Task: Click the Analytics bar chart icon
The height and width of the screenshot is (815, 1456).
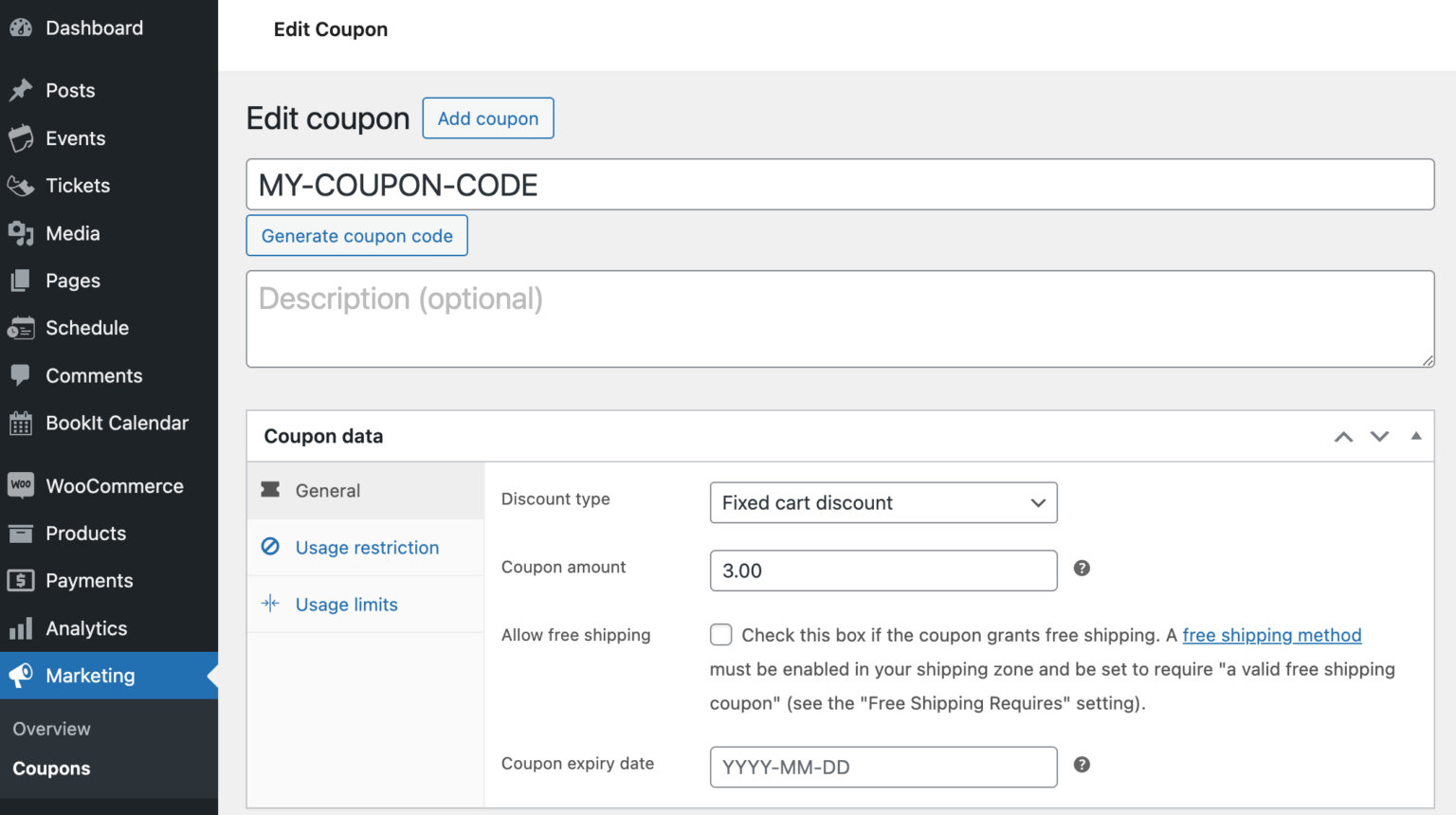Action: point(21,628)
